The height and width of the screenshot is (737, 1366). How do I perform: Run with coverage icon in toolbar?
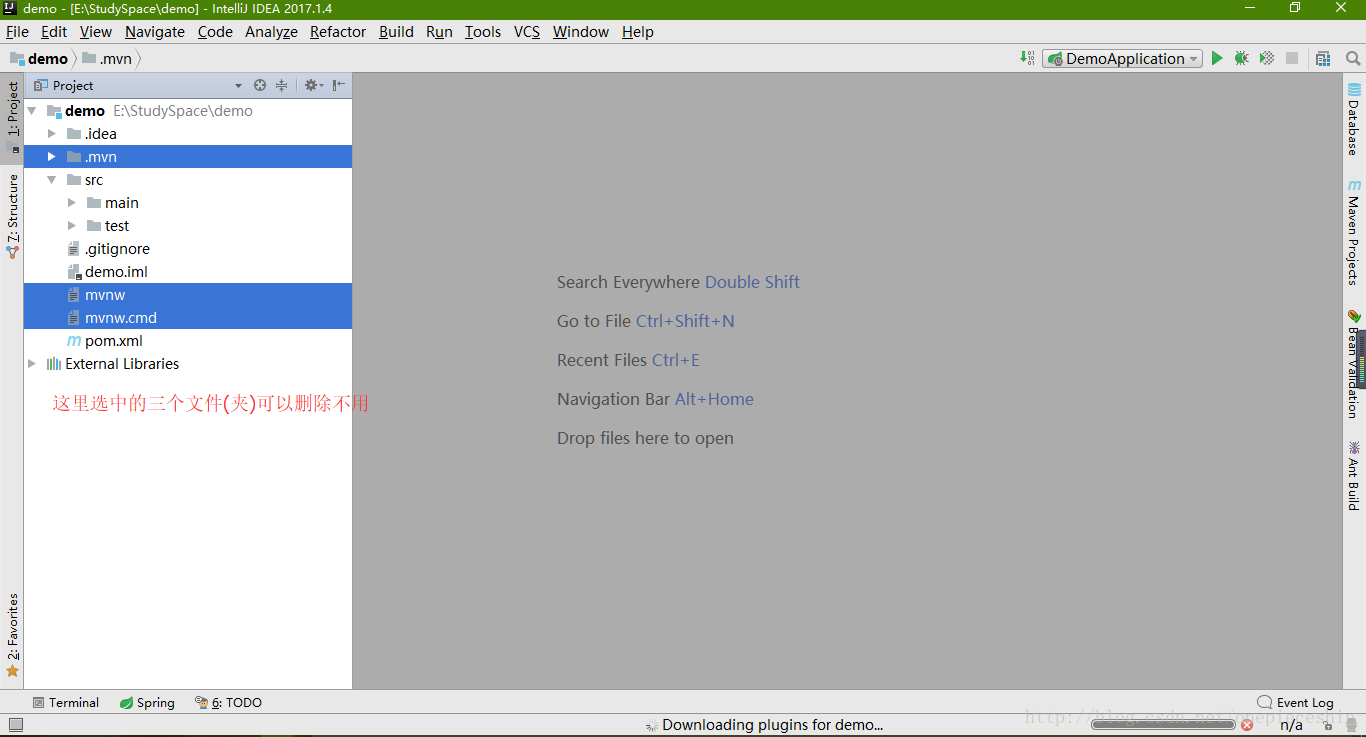coord(1267,59)
